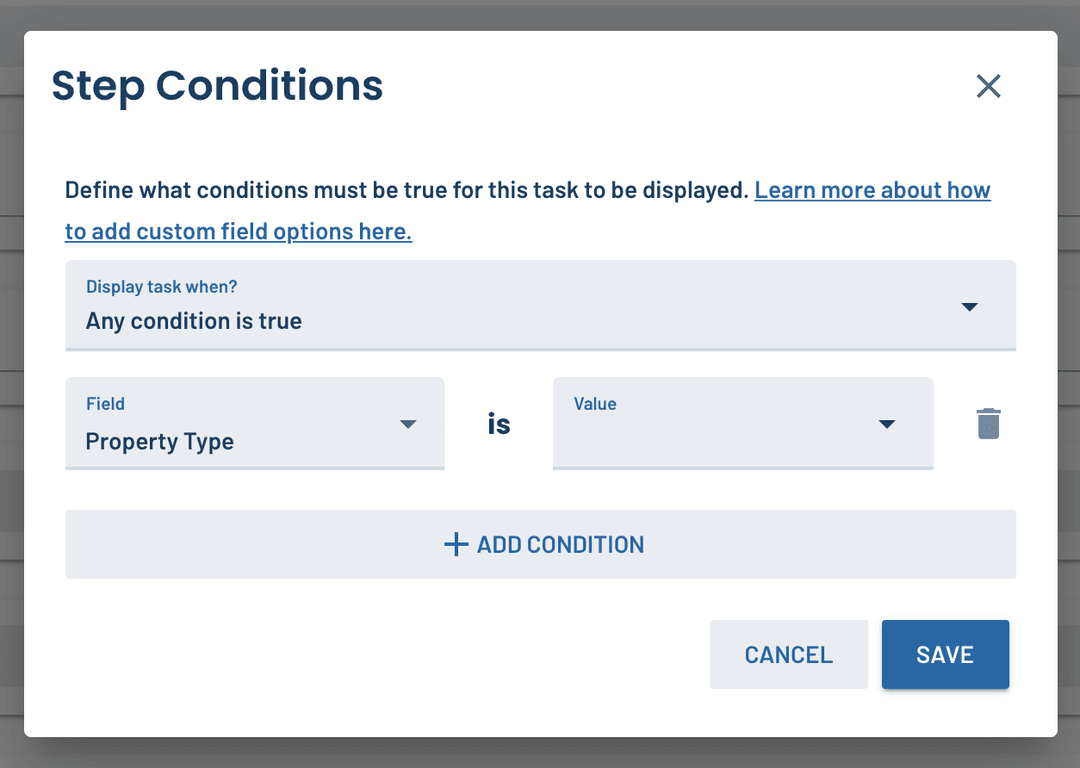Cancel changes to step conditions
Screen dimensions: 1080x768
(x=788, y=654)
